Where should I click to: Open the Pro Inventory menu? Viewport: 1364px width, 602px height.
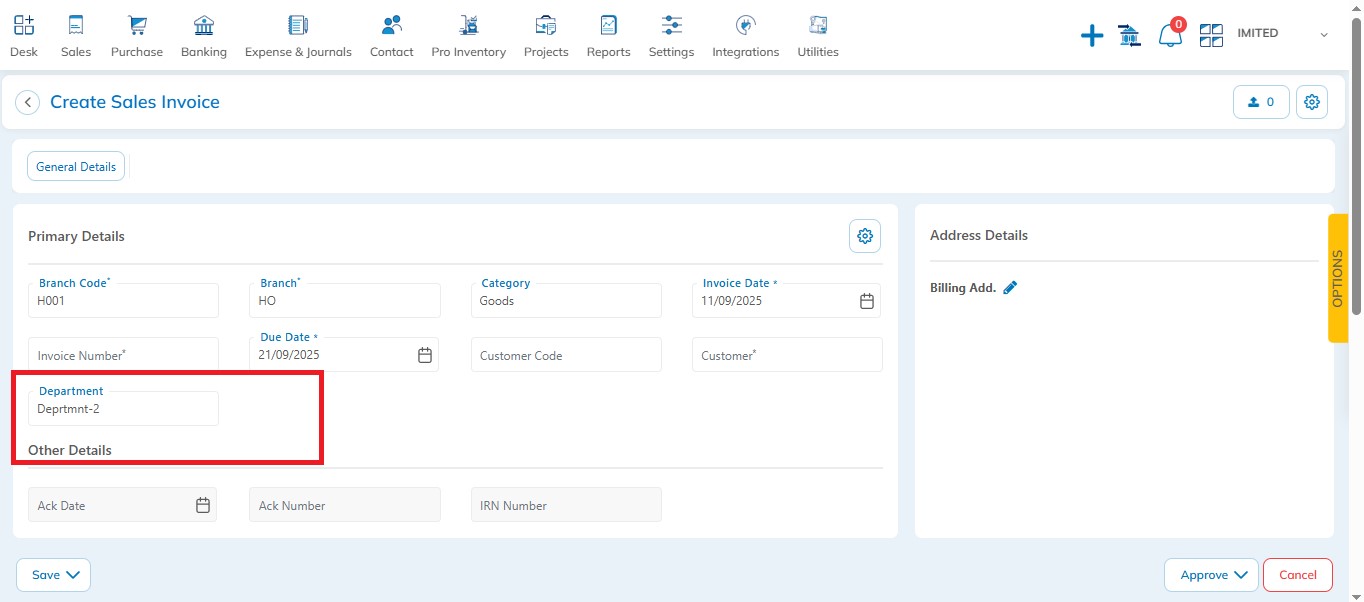point(468,36)
